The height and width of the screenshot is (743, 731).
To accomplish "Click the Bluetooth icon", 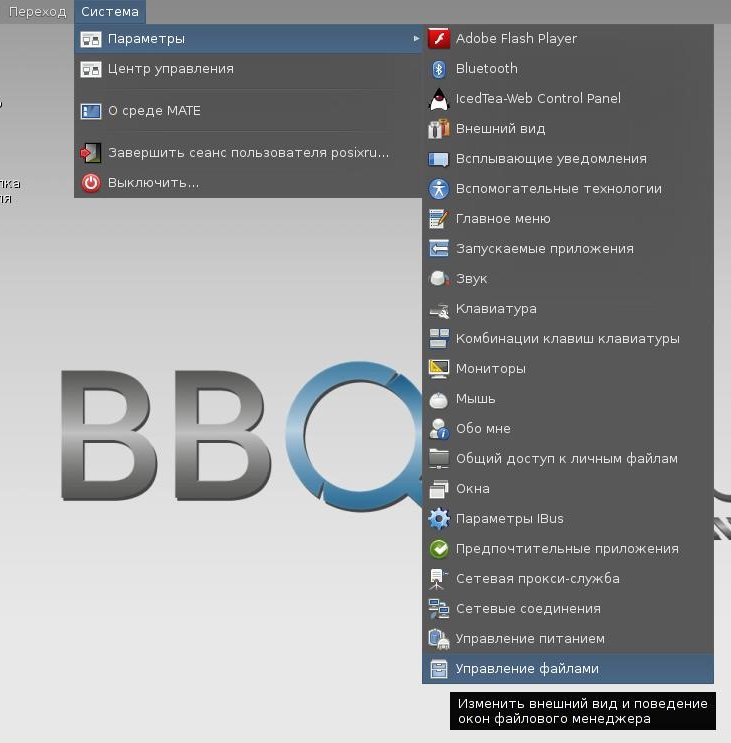I will click(x=439, y=69).
